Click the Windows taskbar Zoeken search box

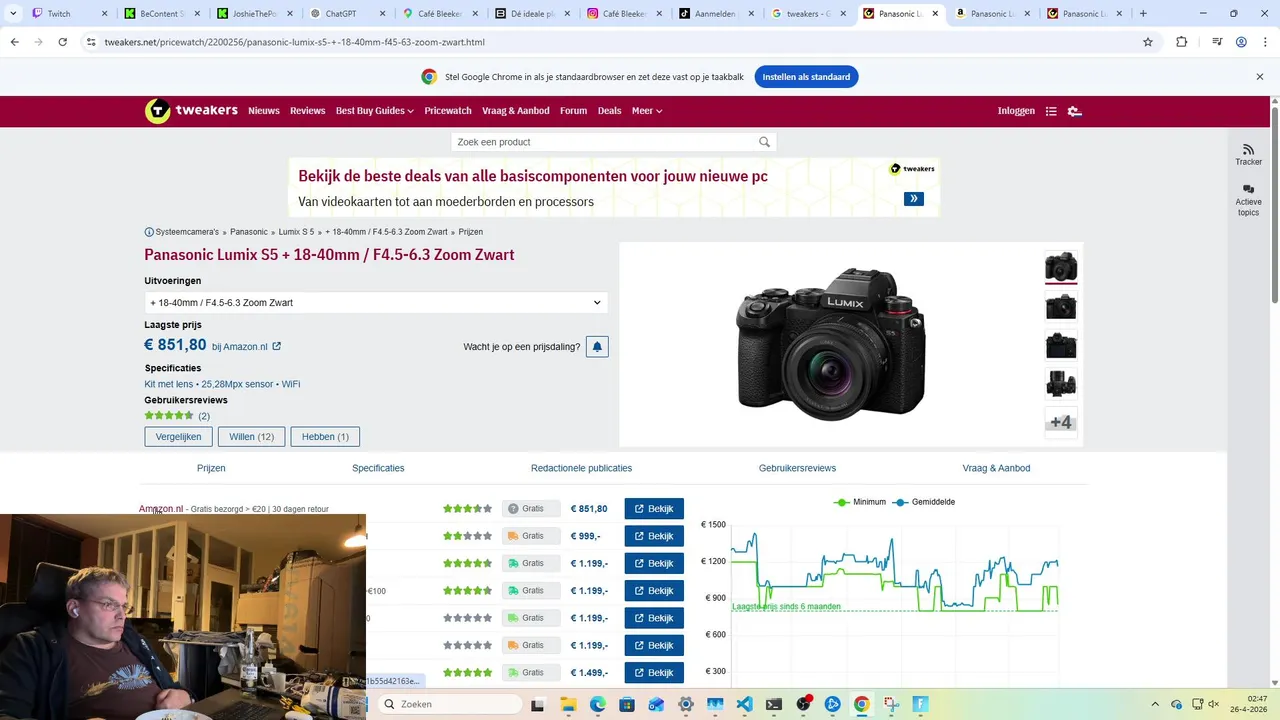(x=450, y=705)
